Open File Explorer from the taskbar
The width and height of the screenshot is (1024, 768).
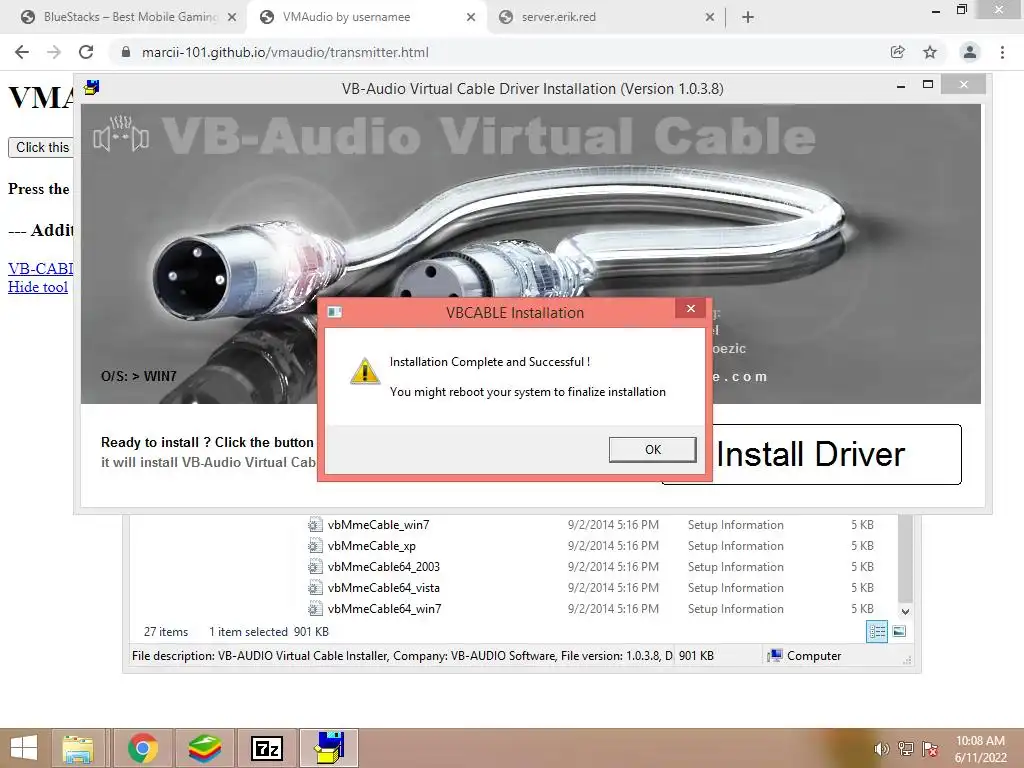(x=78, y=748)
